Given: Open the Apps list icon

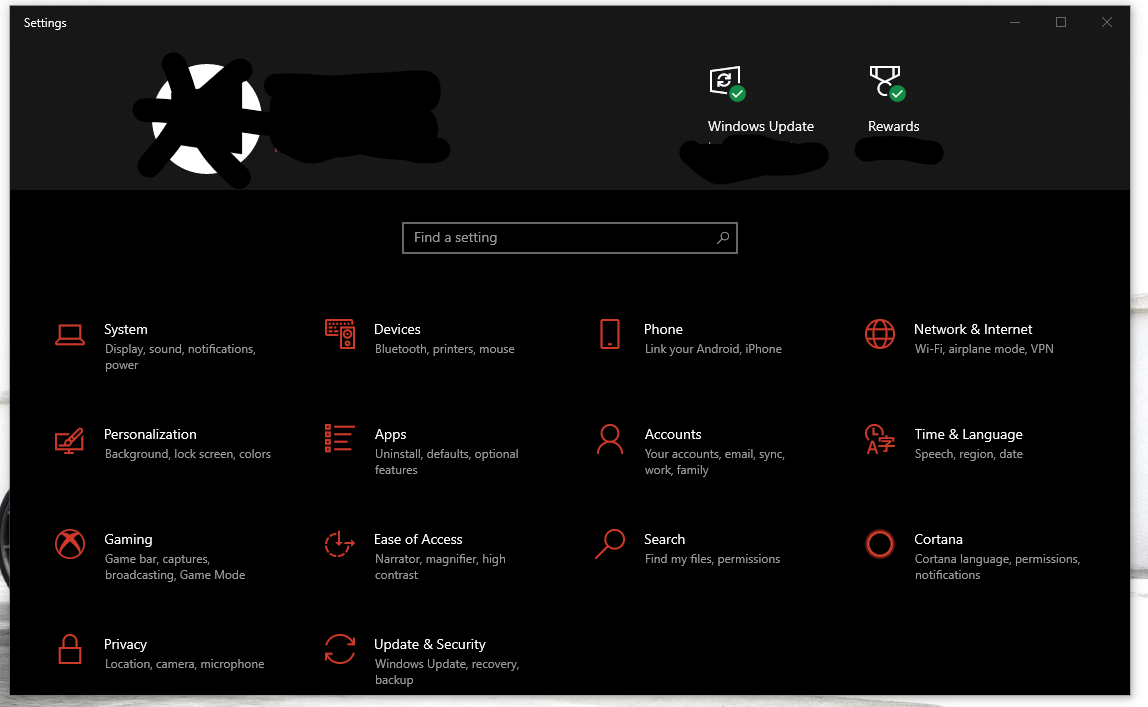Looking at the screenshot, I should coord(340,438).
